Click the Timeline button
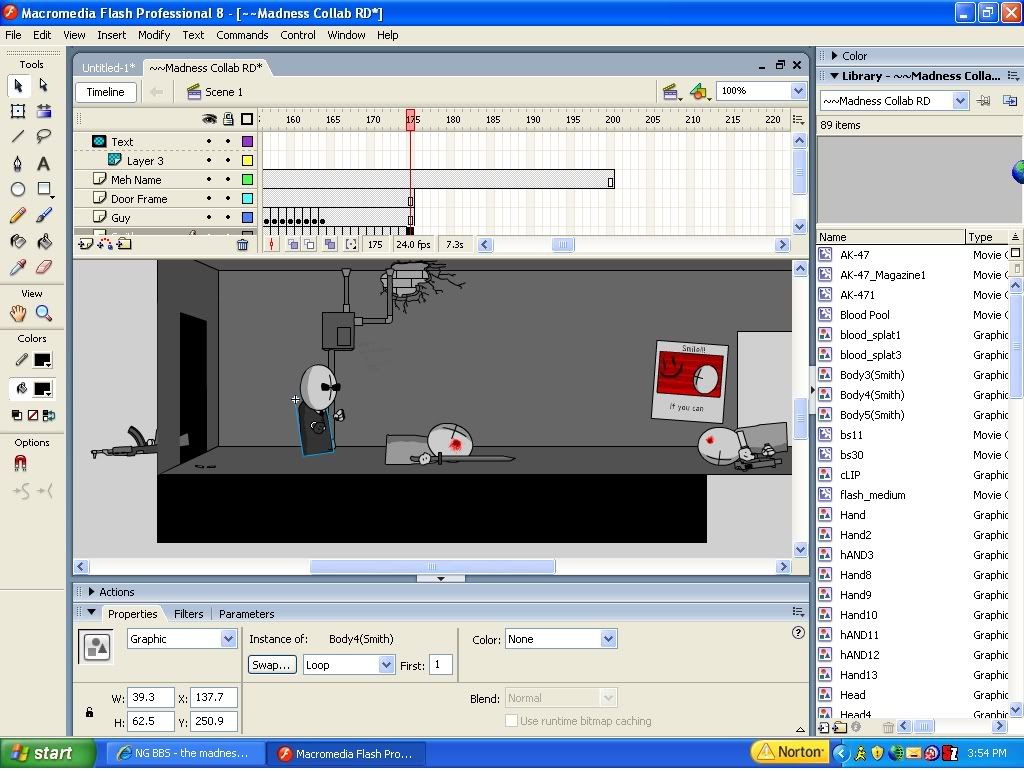This screenshot has width=1024, height=771. [x=105, y=92]
